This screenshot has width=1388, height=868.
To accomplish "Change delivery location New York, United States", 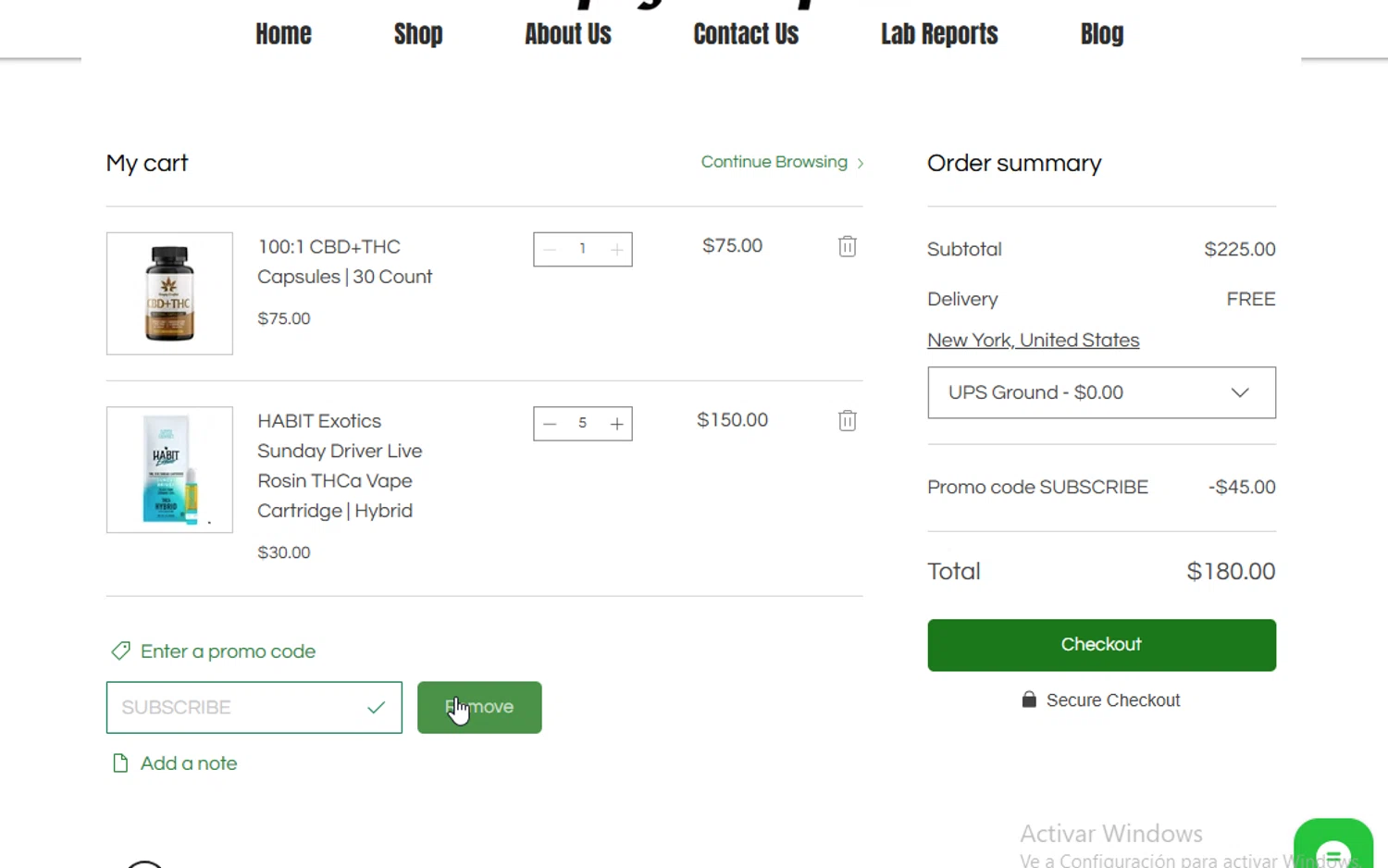I will 1033,341.
